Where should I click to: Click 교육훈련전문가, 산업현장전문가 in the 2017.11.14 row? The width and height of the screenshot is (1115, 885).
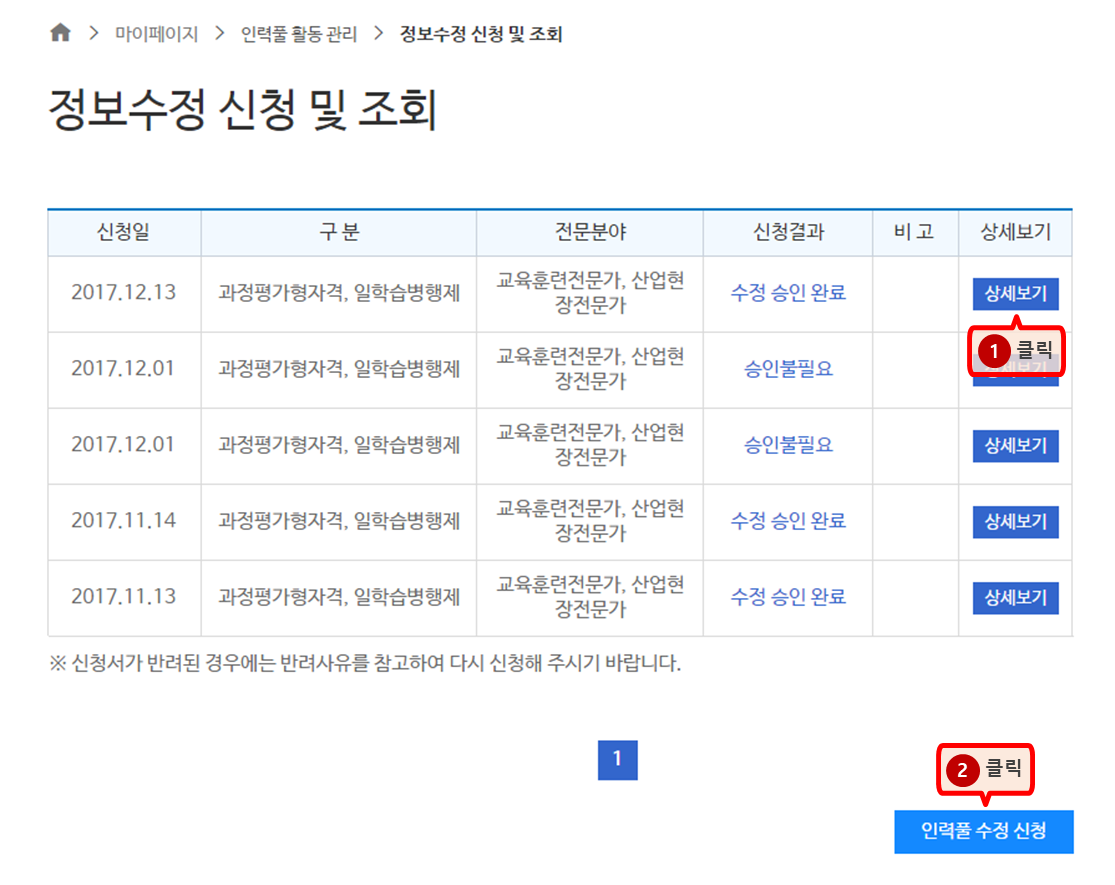[590, 521]
